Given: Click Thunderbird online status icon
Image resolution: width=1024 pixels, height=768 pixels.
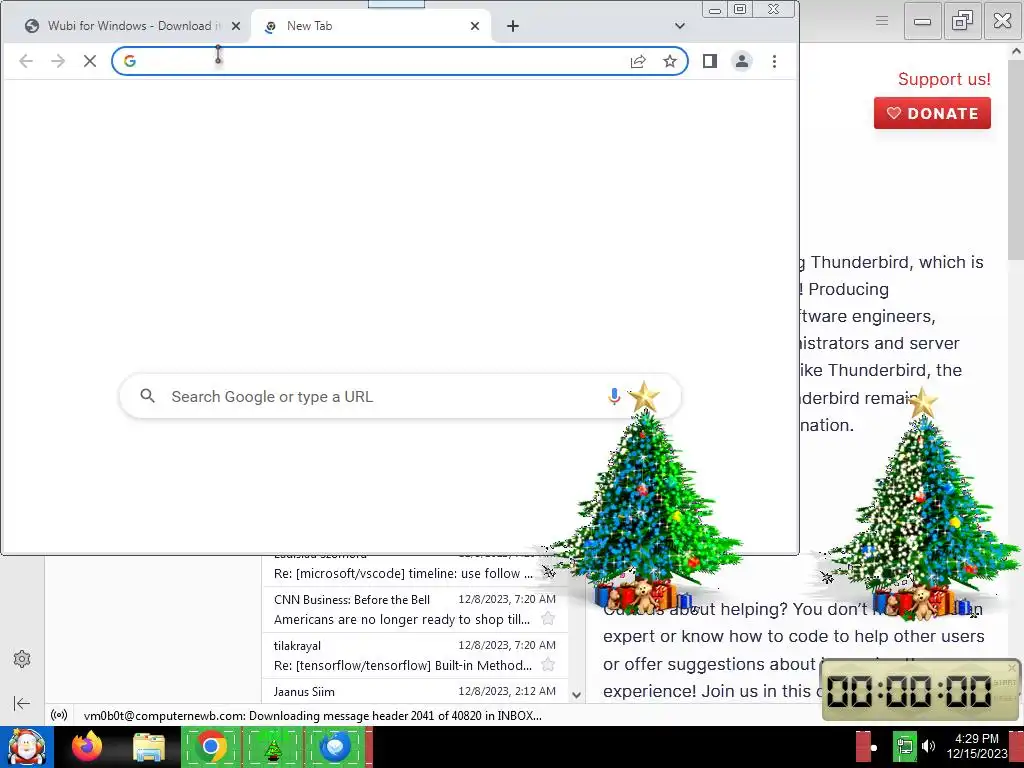Looking at the screenshot, I should (x=59, y=715).
